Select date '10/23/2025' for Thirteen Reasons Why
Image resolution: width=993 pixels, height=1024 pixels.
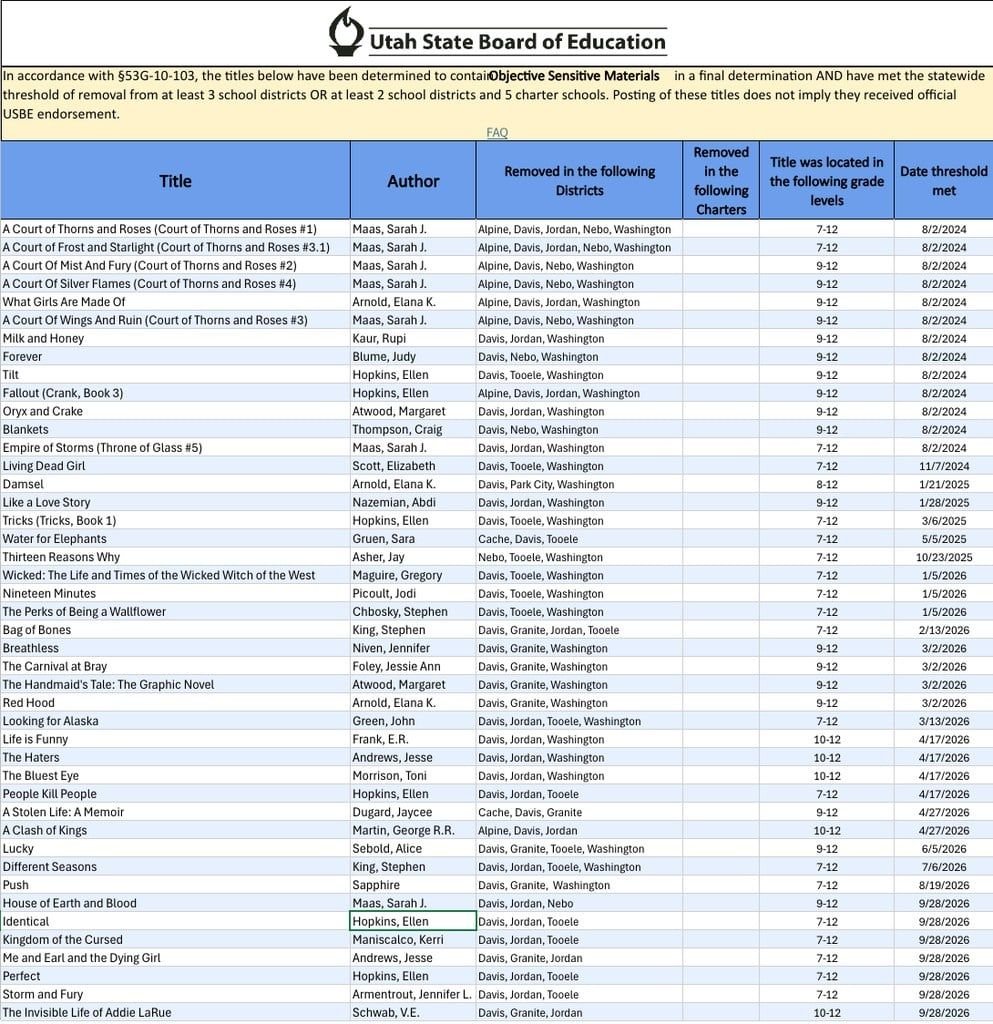[943, 558]
